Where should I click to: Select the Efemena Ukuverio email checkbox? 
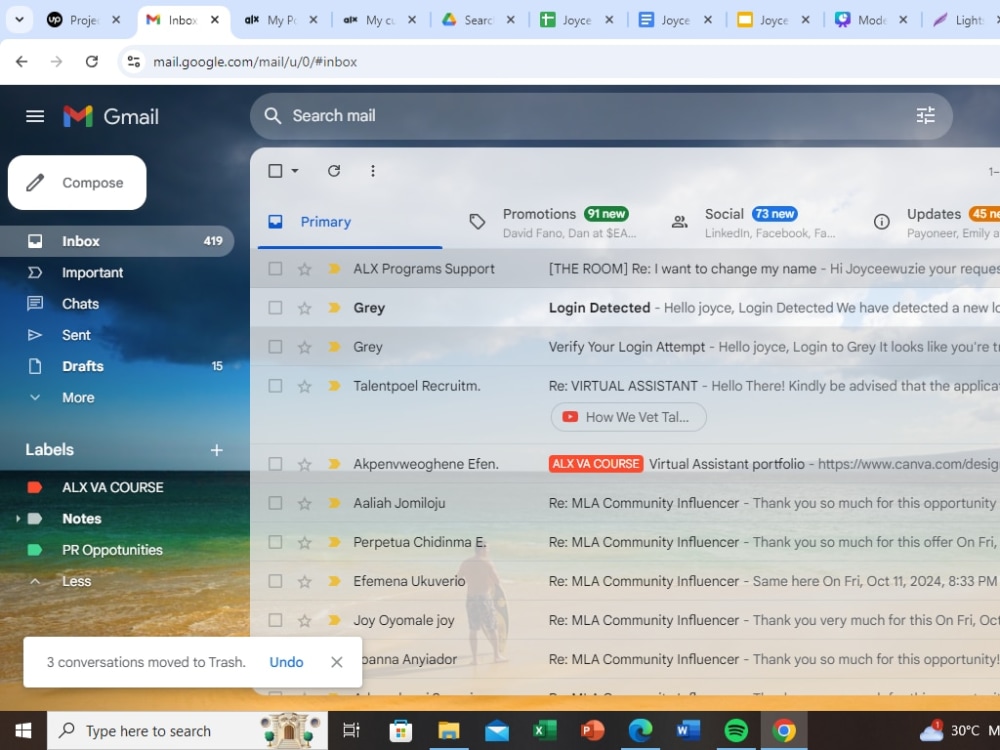point(275,581)
